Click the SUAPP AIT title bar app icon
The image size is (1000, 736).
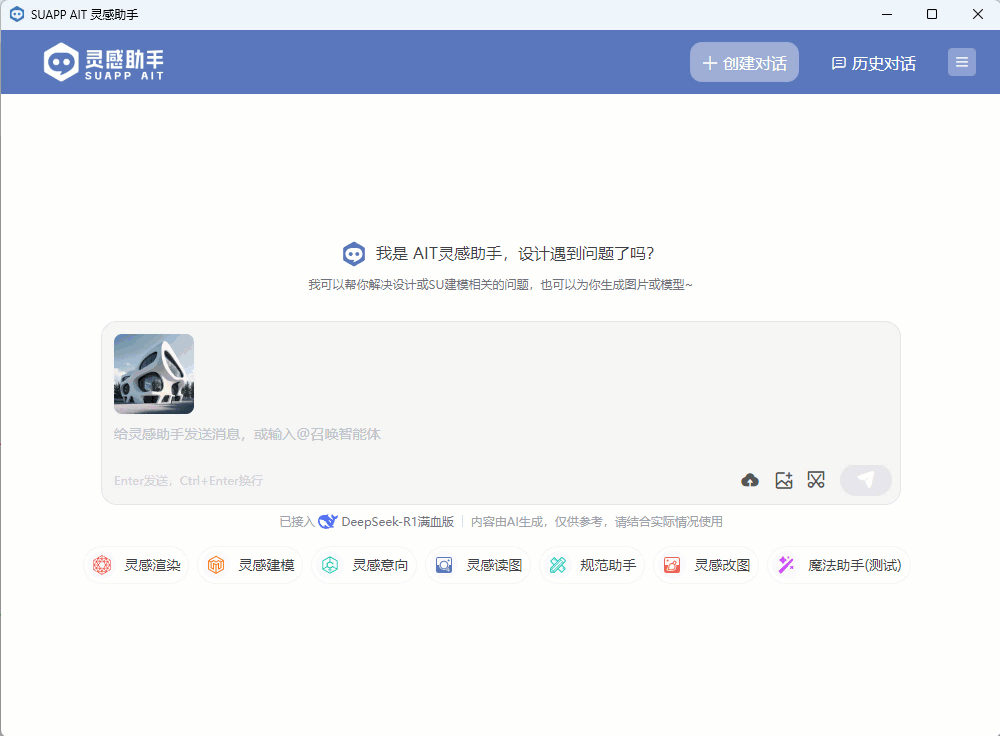tap(16, 14)
